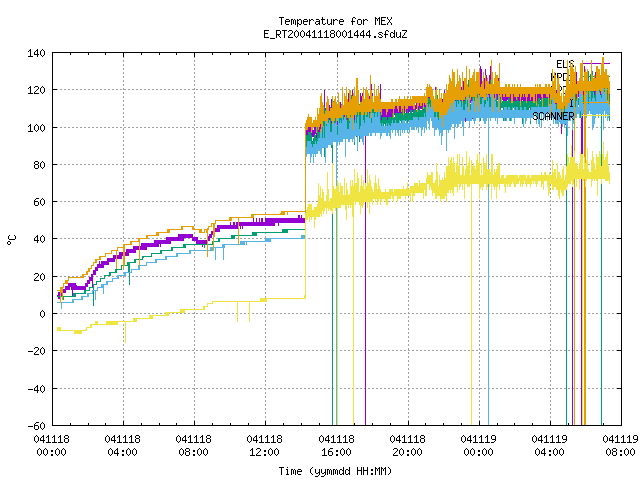Viewport: 640px width, 480px height.
Task: Click the 20 y-axis tick label
Action: [40, 277]
